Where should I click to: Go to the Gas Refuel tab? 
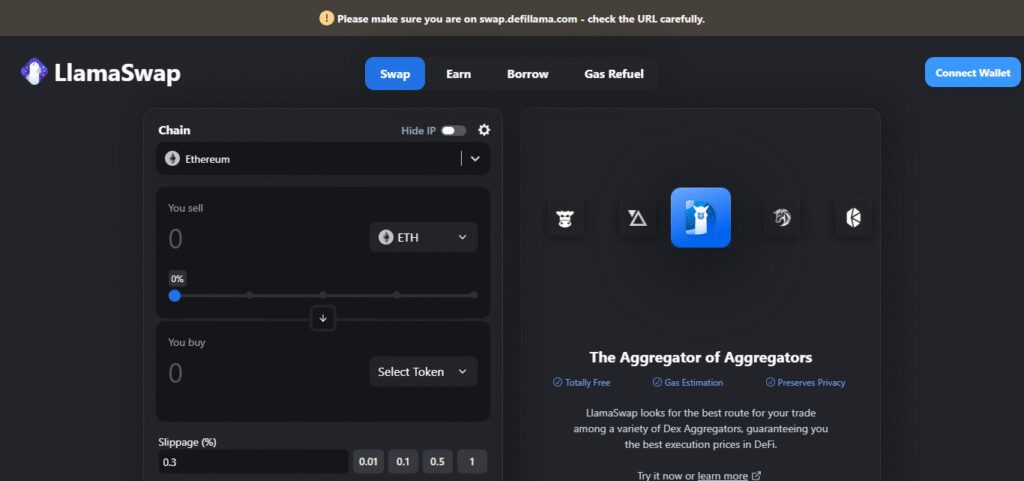[x=614, y=74]
